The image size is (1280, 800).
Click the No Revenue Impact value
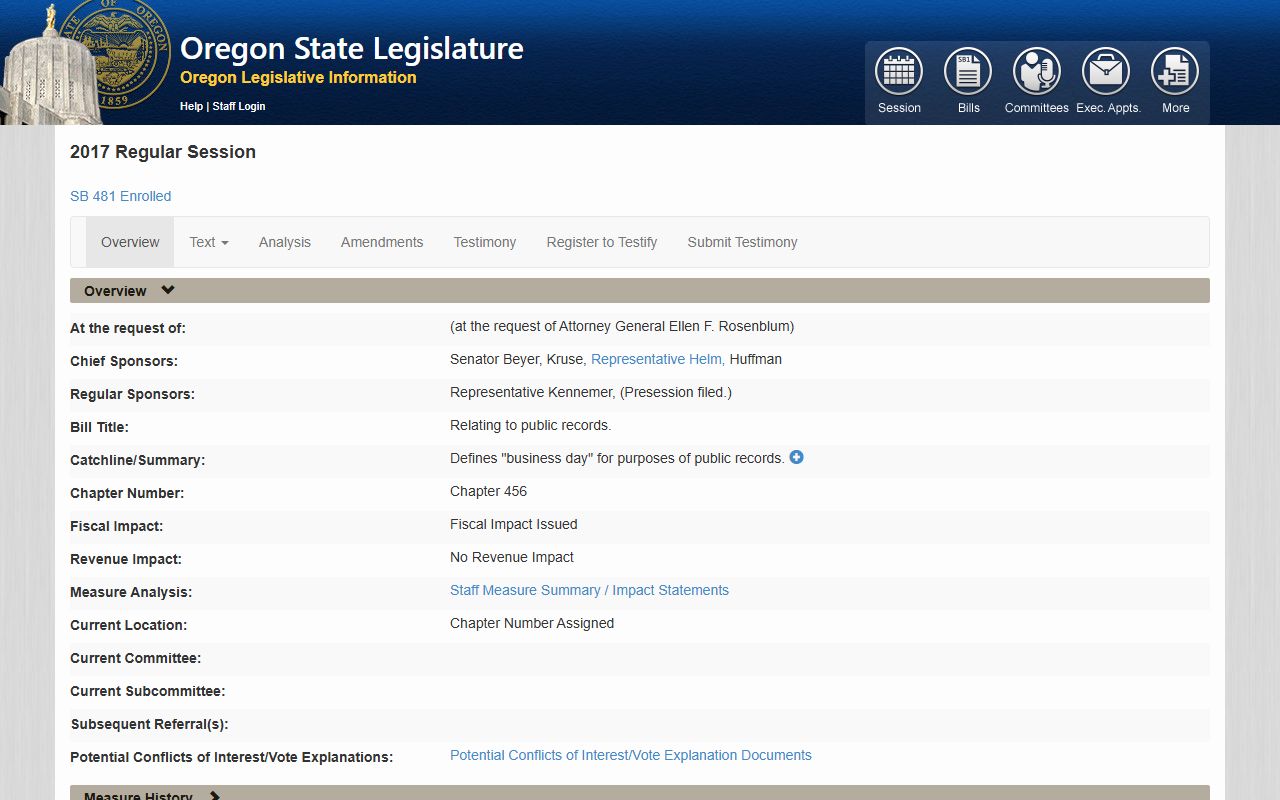(x=512, y=557)
